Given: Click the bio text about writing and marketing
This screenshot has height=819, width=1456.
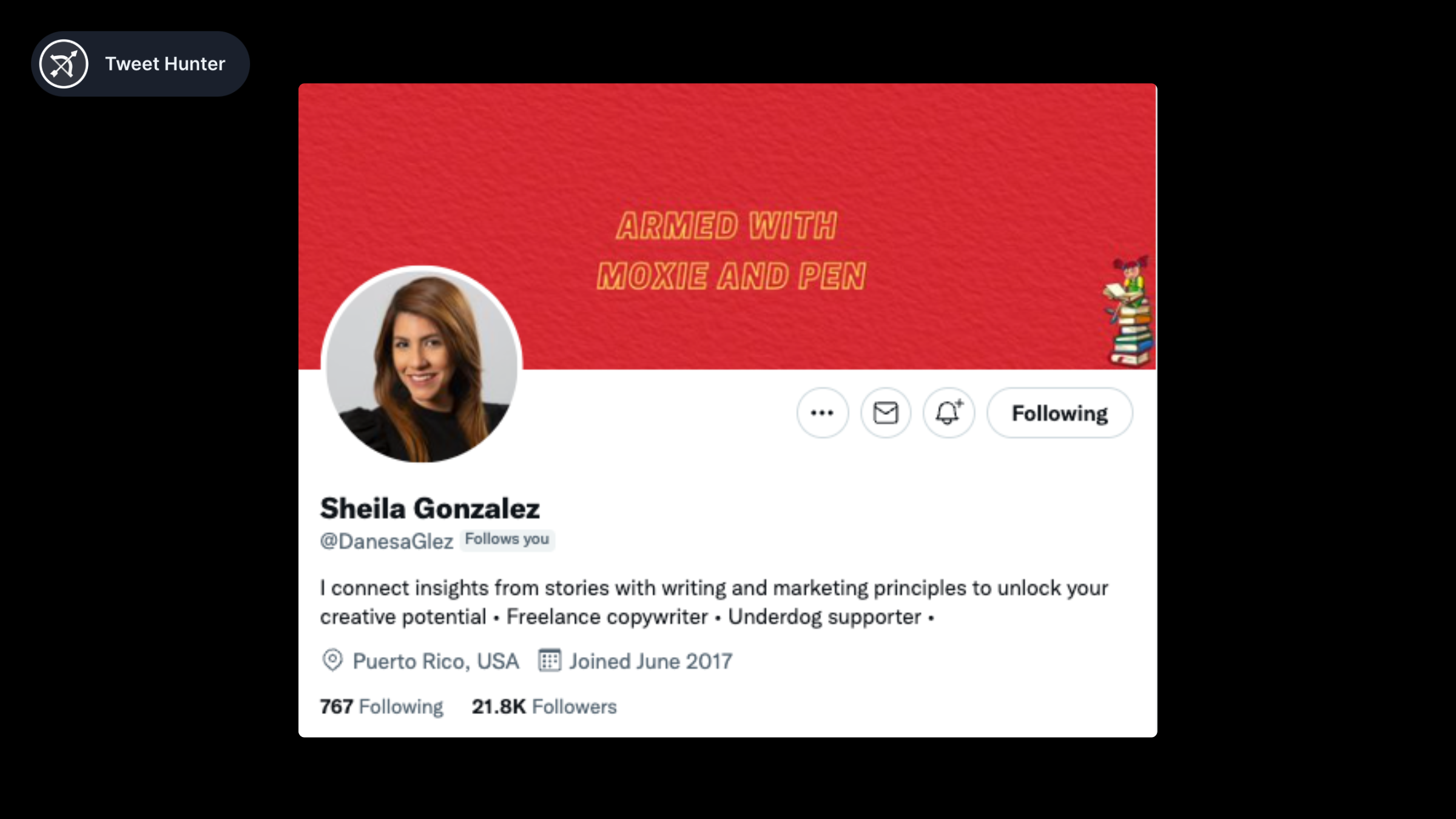Looking at the screenshot, I should click(714, 602).
